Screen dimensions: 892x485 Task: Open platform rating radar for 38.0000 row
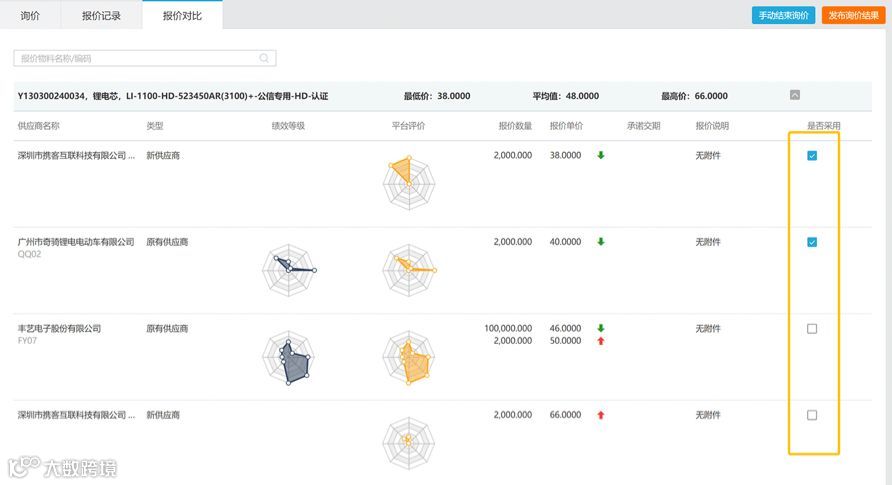point(409,183)
